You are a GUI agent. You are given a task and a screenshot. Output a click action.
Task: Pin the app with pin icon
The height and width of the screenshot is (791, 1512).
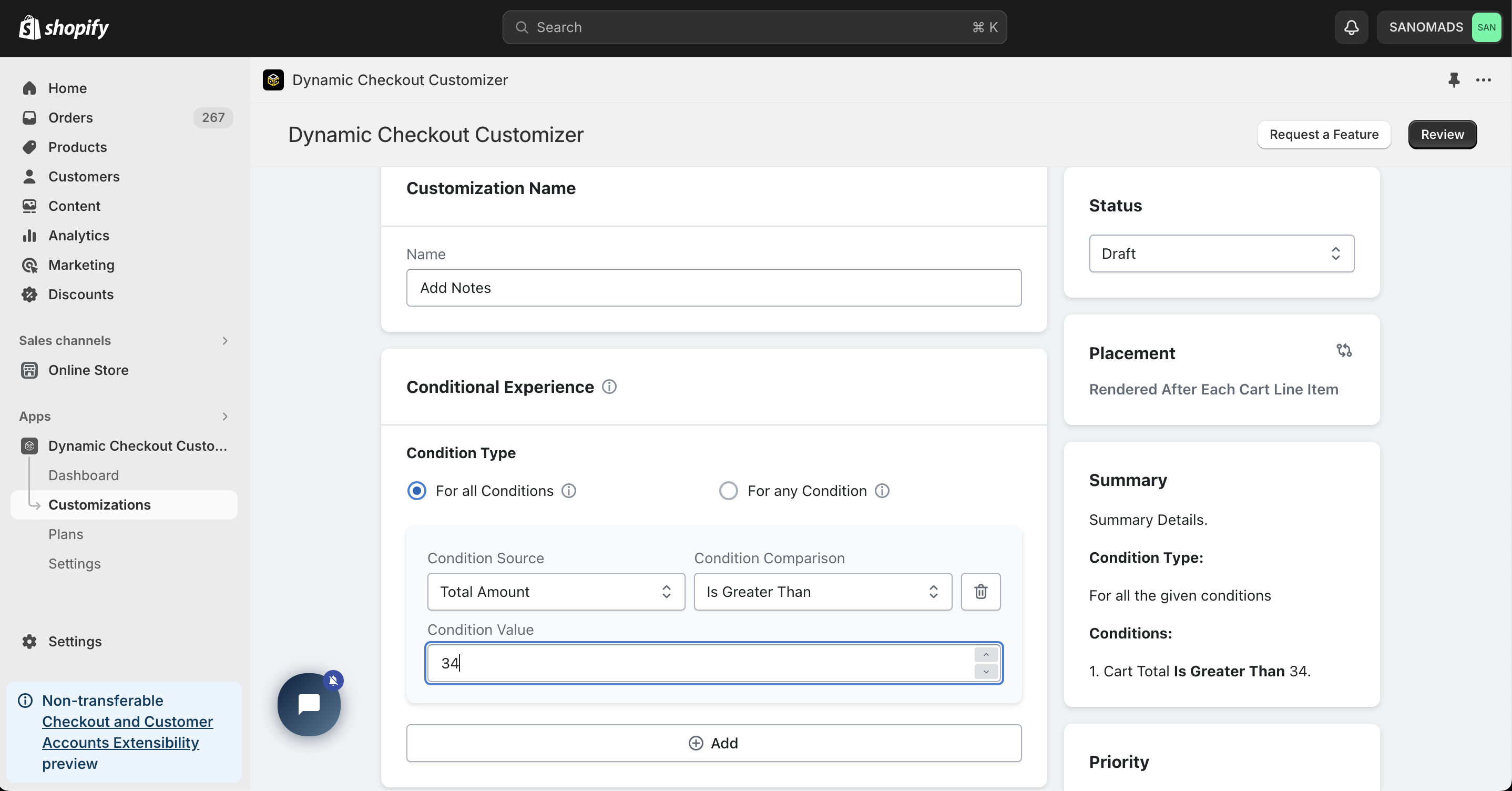point(1453,80)
